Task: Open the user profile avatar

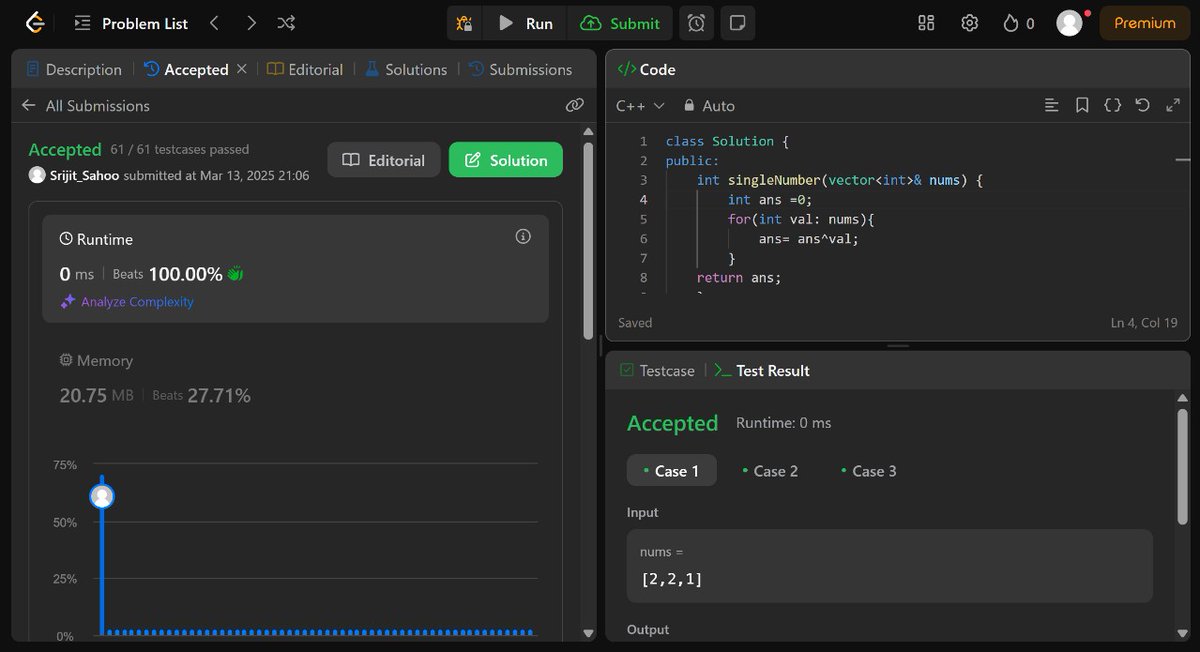Action: [x=1070, y=23]
